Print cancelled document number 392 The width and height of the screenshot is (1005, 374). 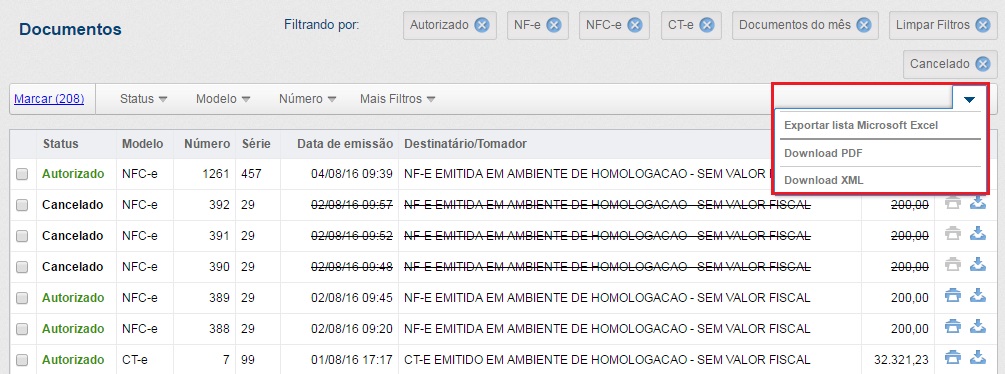tap(953, 204)
